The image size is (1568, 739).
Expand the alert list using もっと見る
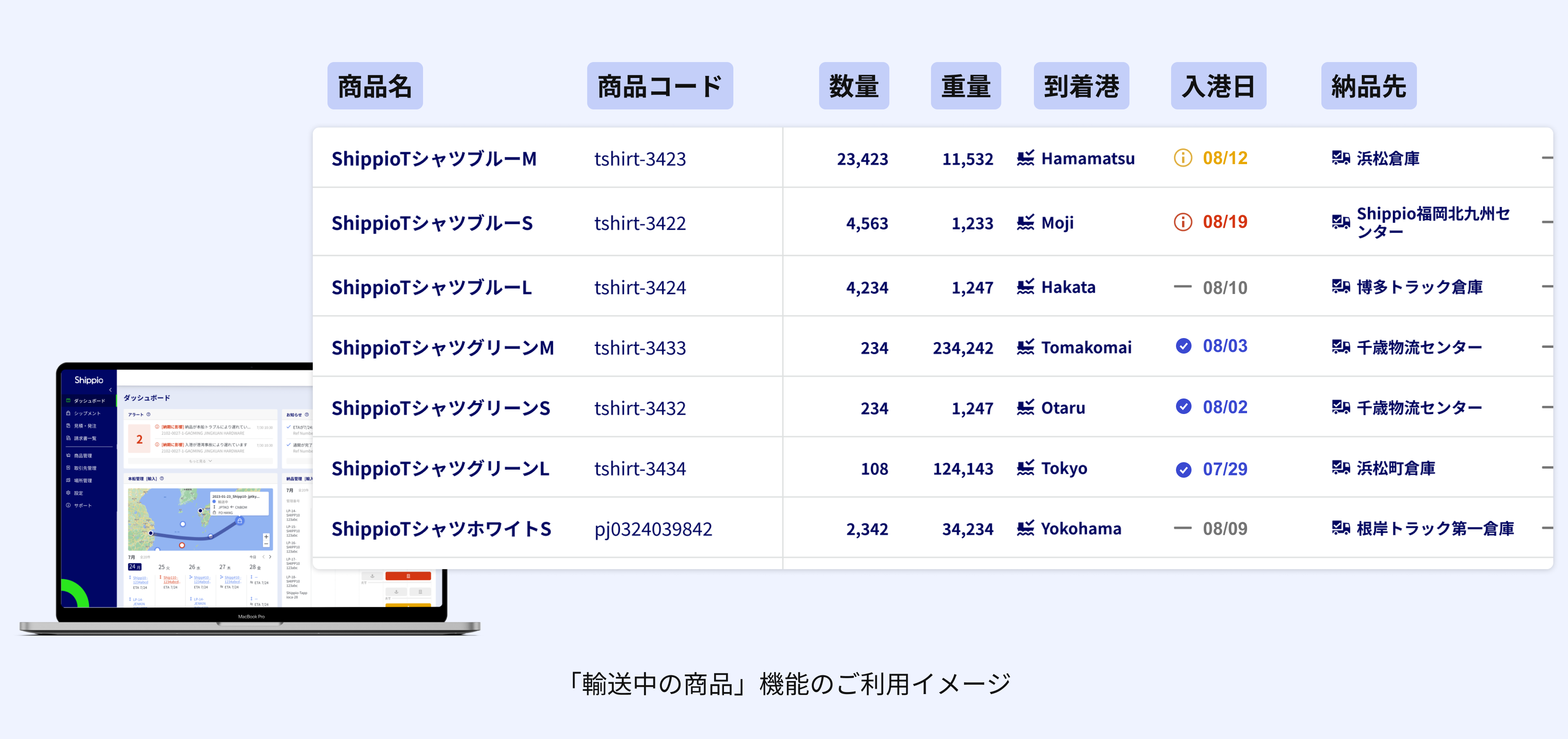tap(200, 461)
